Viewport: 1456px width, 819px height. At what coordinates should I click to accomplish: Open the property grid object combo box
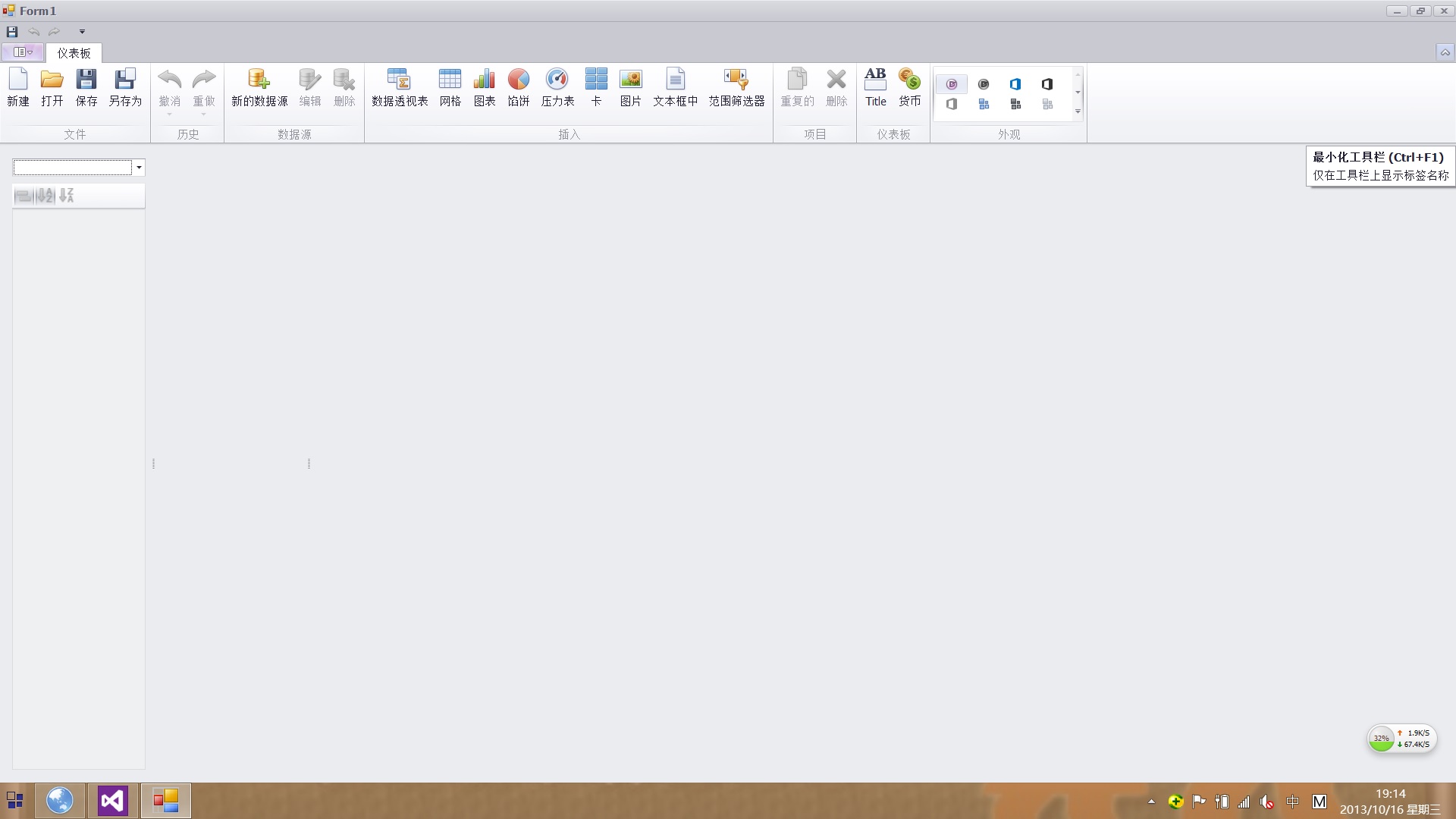click(x=139, y=168)
